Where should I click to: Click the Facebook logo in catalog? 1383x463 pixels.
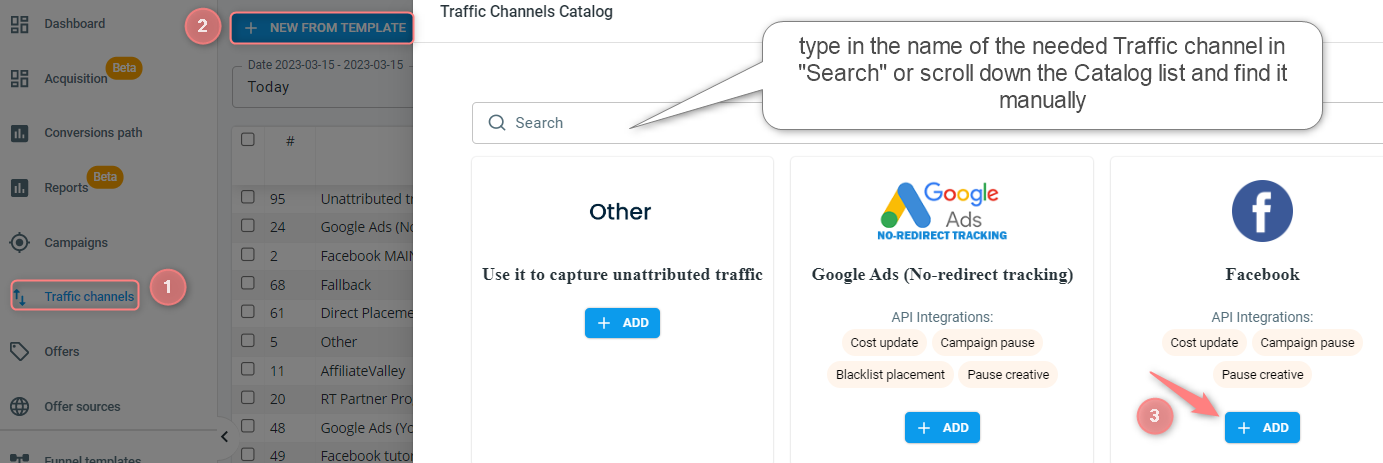tap(1262, 211)
